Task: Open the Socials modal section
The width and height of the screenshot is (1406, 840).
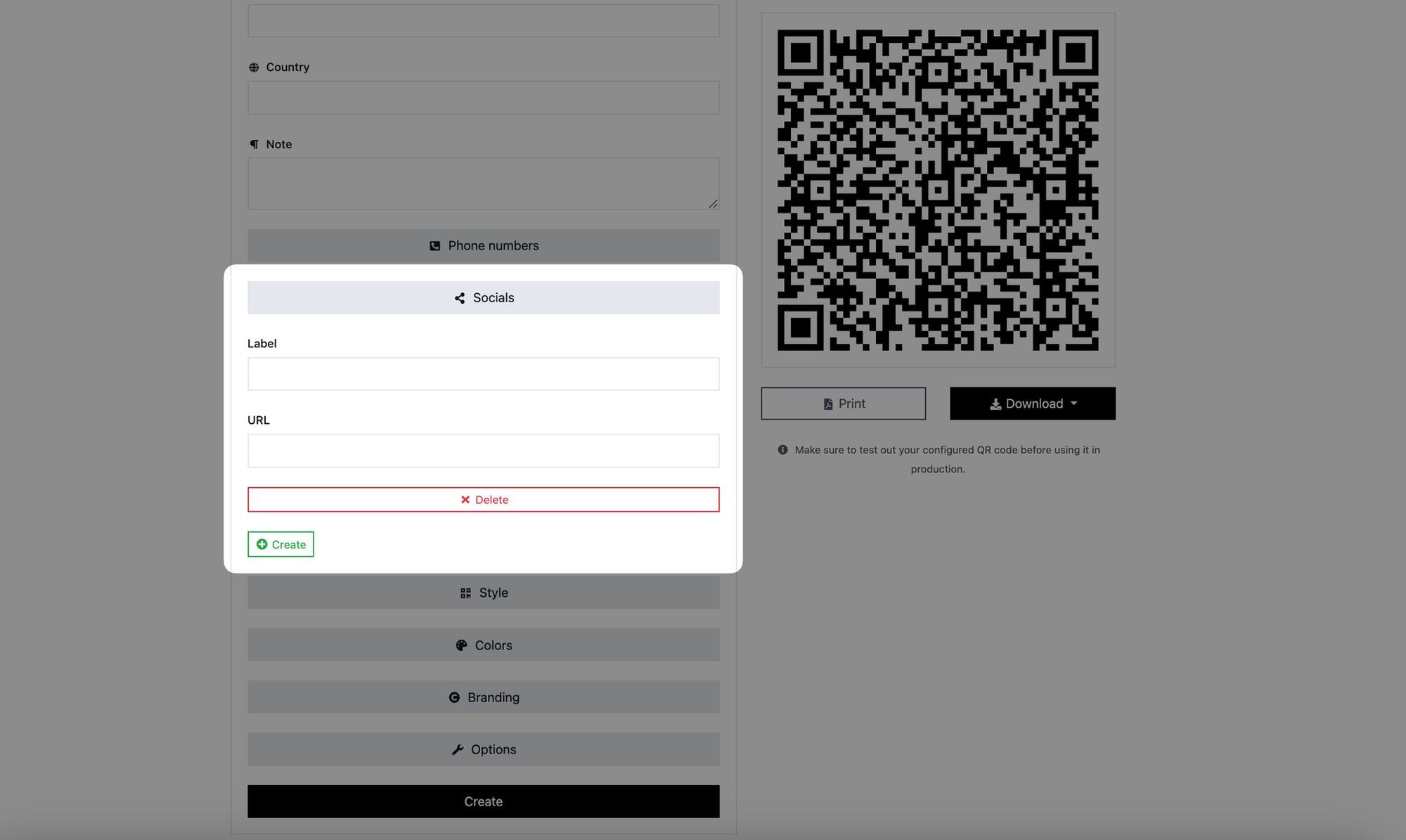Action: point(483,297)
